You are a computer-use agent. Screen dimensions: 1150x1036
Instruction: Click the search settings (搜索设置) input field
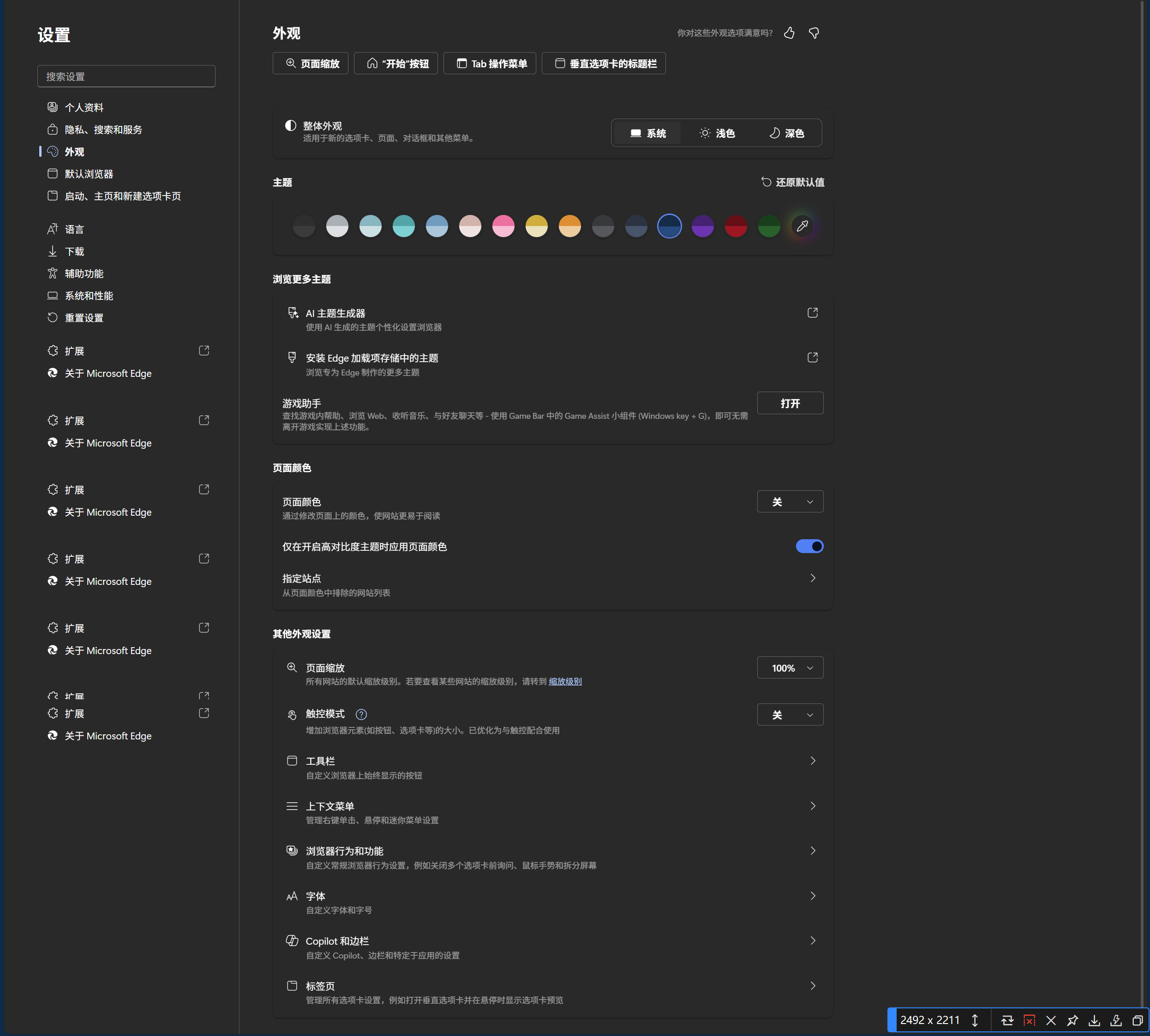click(x=126, y=76)
